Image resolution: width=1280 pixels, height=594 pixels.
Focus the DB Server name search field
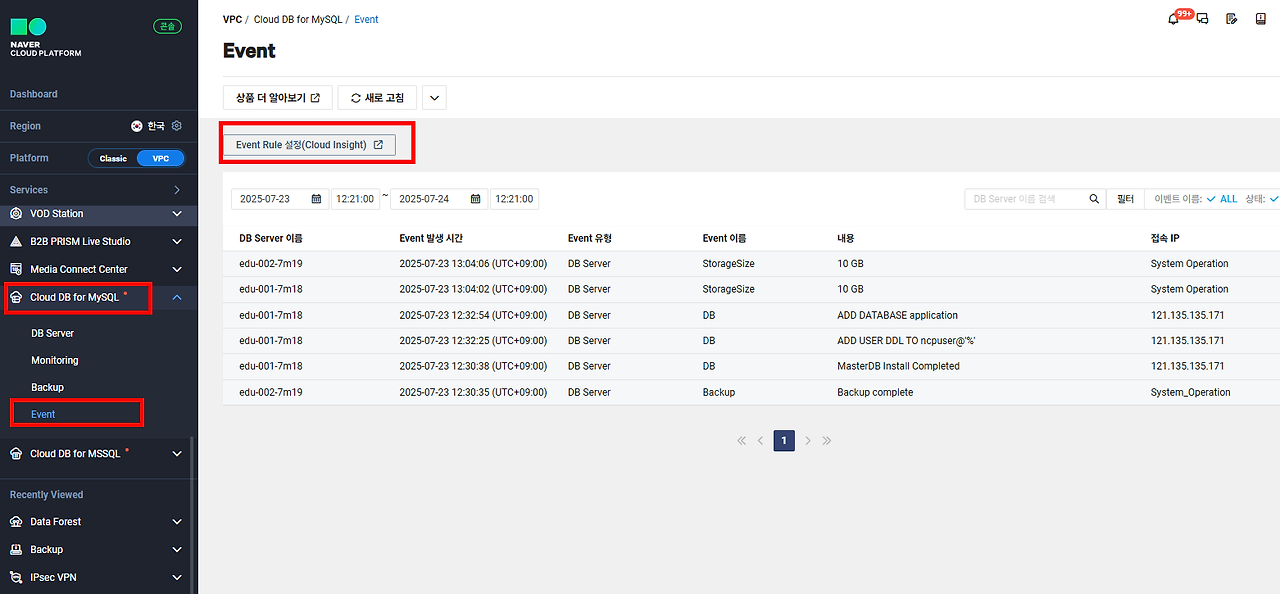pyautogui.click(x=1026, y=199)
